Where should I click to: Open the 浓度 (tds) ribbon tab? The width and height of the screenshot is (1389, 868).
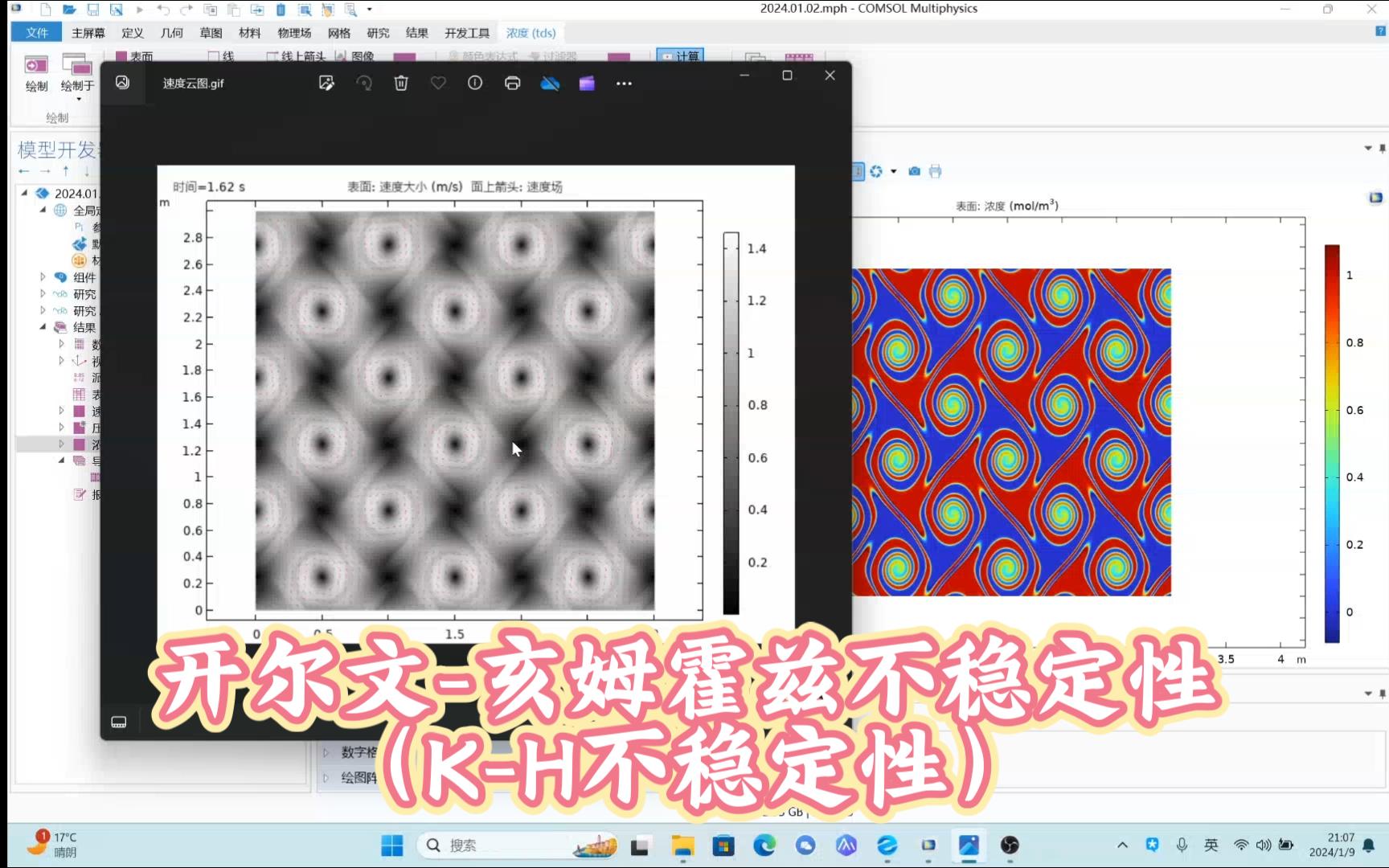coord(531,33)
